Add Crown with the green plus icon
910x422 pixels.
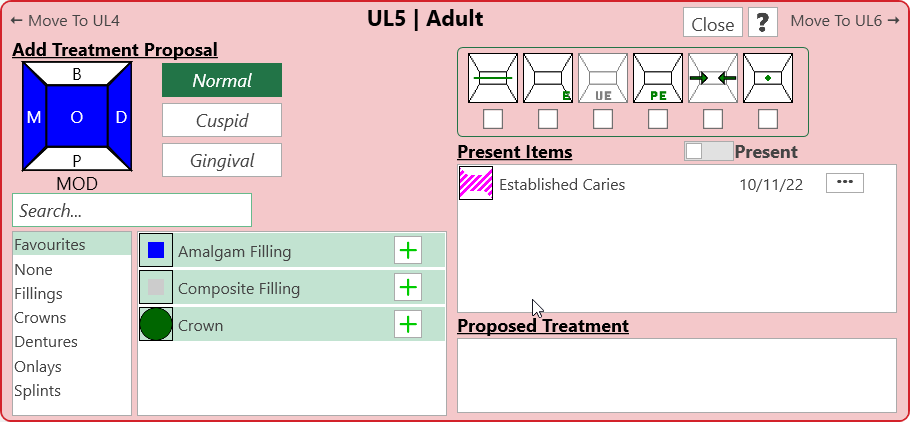[408, 324]
